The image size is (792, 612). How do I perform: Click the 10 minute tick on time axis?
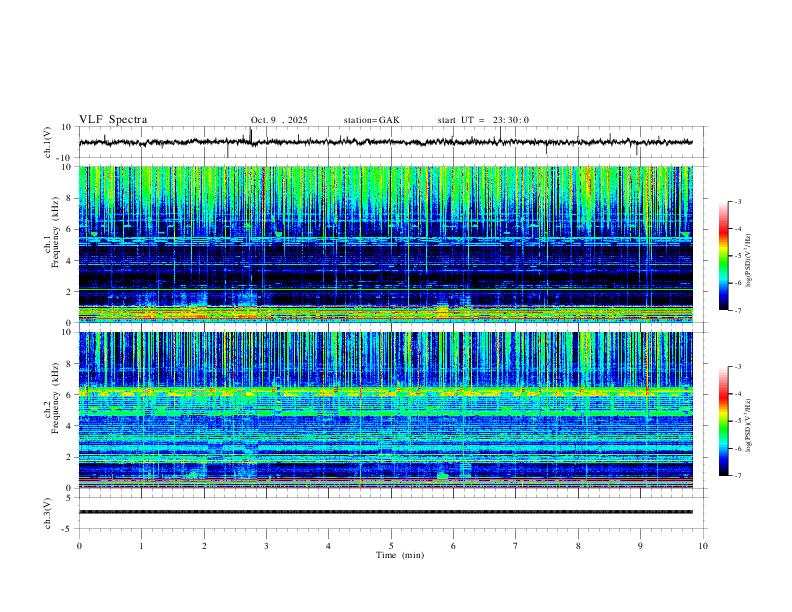pos(703,546)
